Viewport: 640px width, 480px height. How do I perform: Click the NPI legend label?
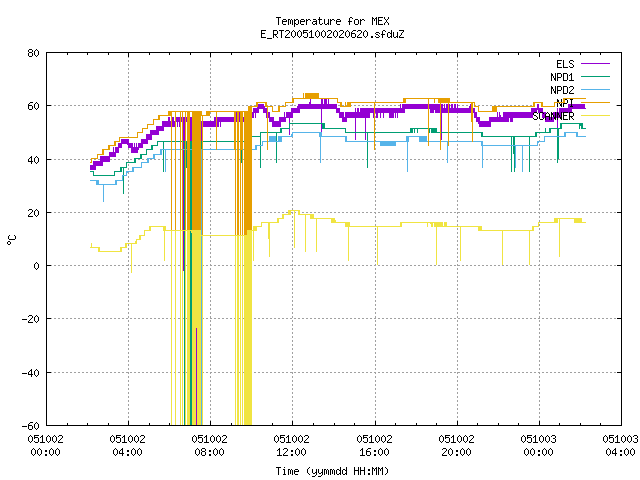pos(565,103)
